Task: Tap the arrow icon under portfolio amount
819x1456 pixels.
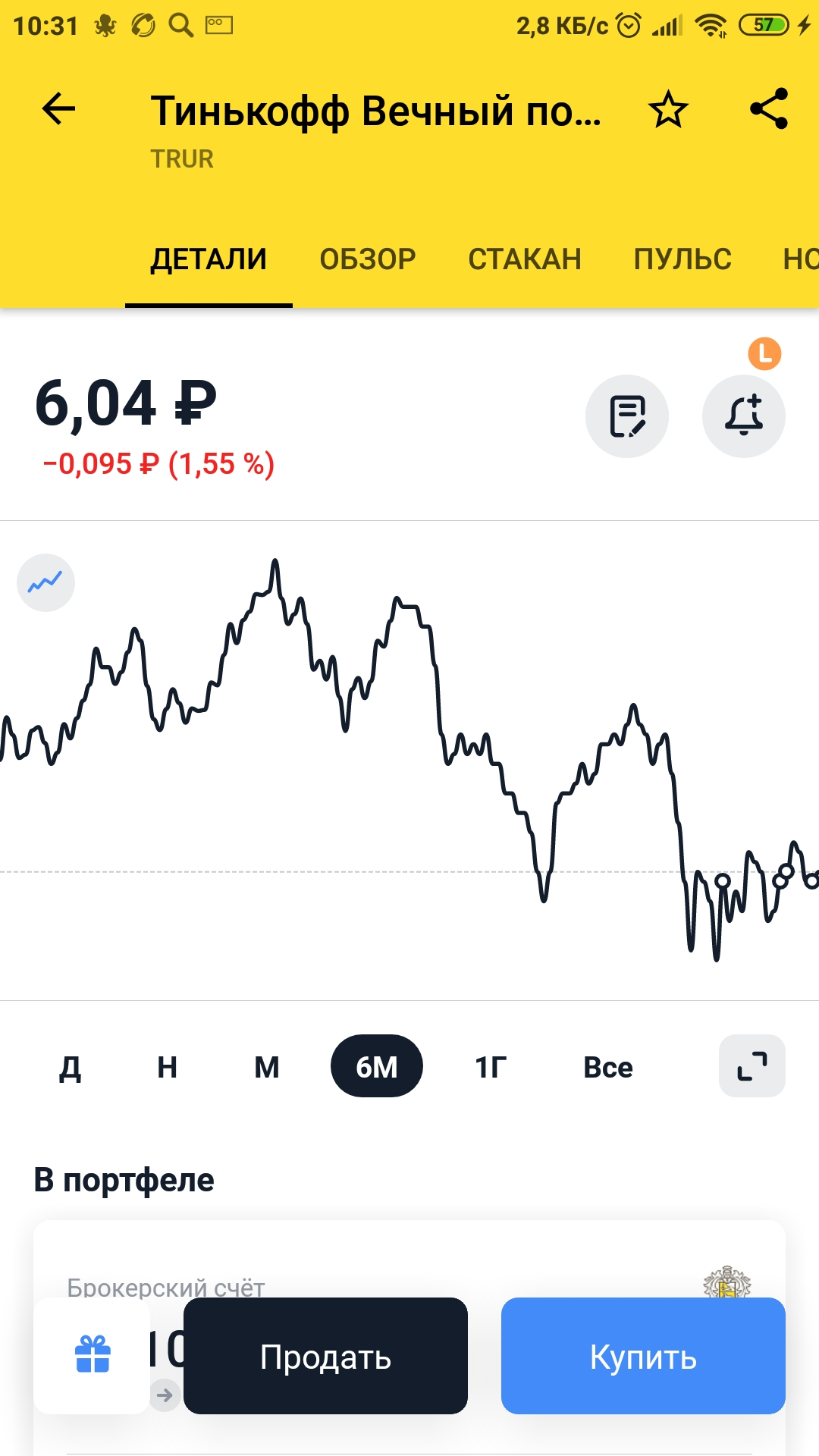Action: tap(165, 1395)
